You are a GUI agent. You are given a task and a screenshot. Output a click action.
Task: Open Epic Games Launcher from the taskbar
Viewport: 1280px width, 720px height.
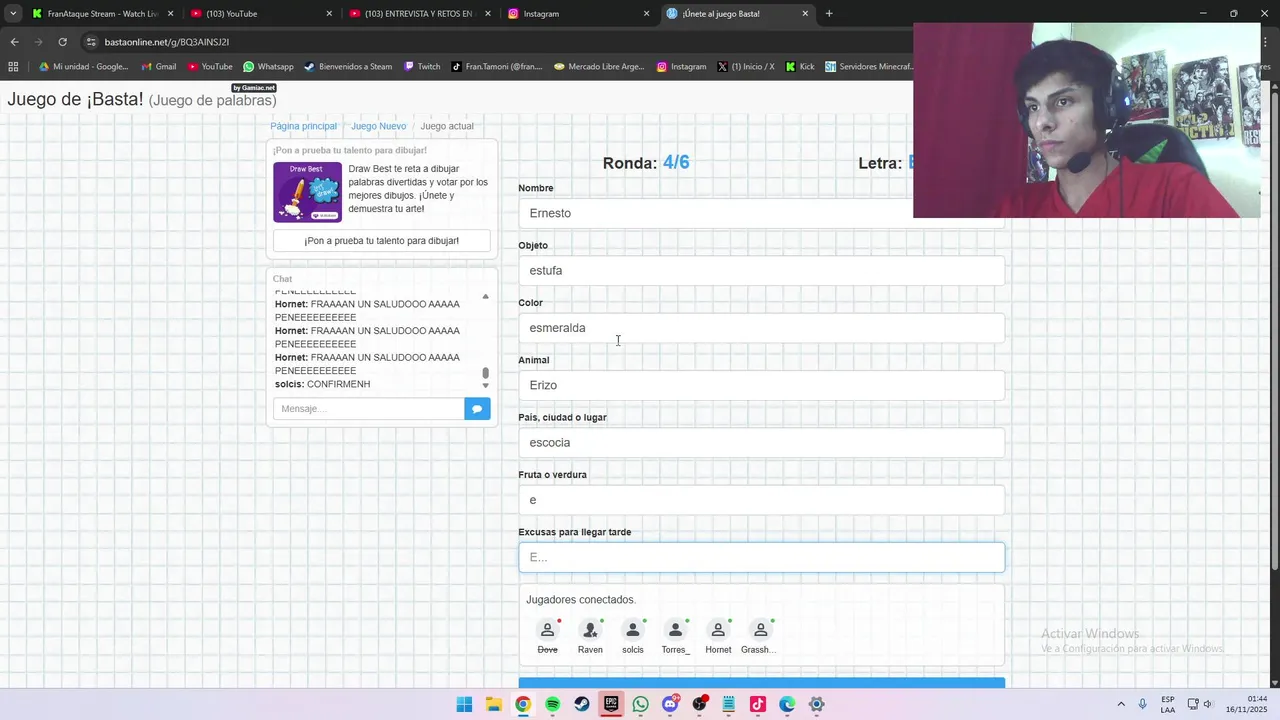pyautogui.click(x=611, y=704)
